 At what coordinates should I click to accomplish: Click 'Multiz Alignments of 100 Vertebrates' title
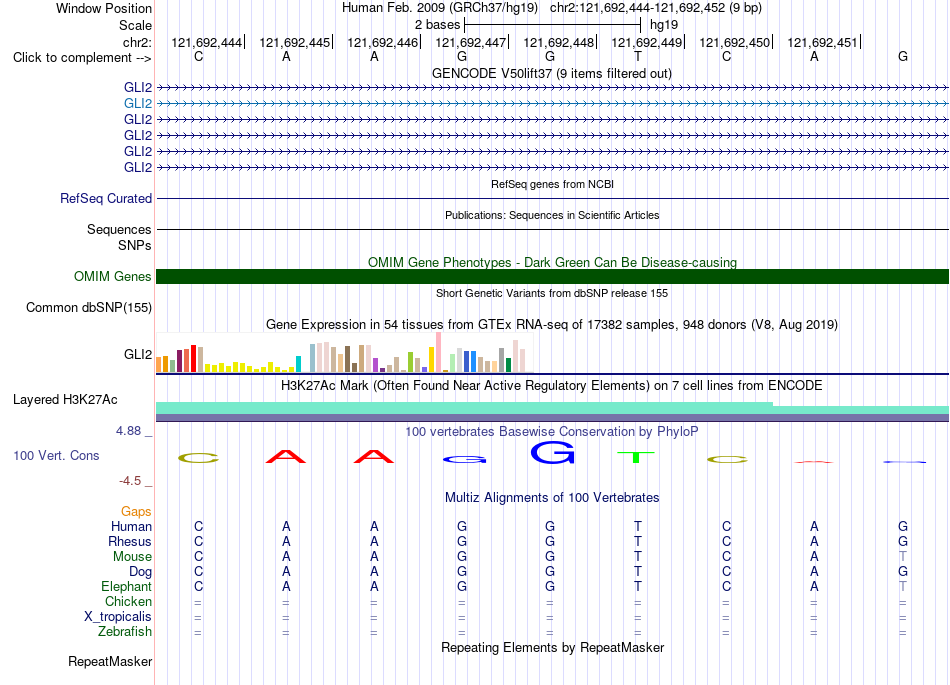tap(552, 498)
